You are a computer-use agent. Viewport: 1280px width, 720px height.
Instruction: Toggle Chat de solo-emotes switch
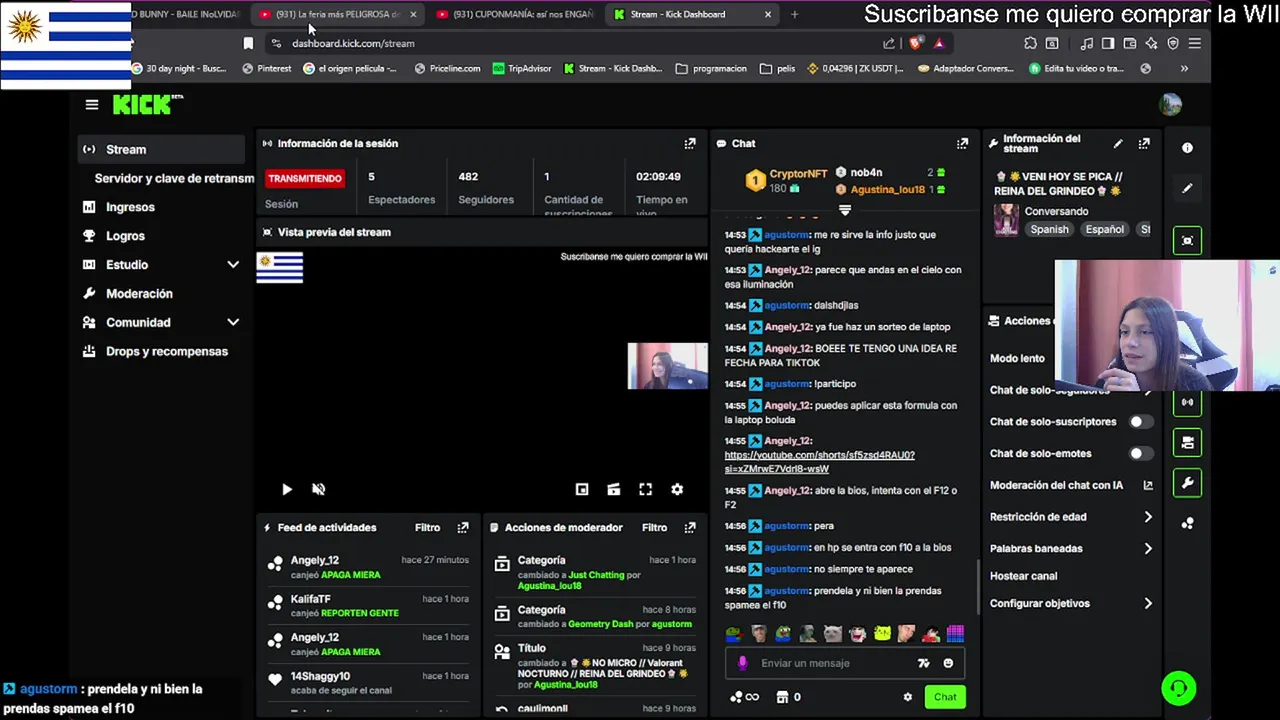(x=1140, y=453)
